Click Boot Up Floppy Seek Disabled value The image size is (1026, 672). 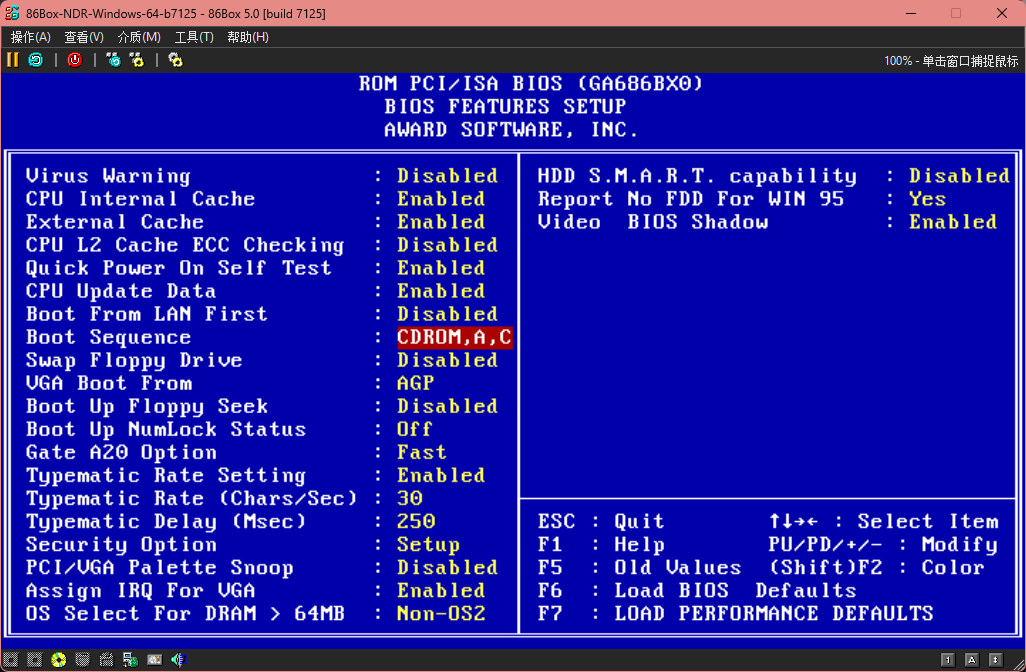[x=447, y=406]
